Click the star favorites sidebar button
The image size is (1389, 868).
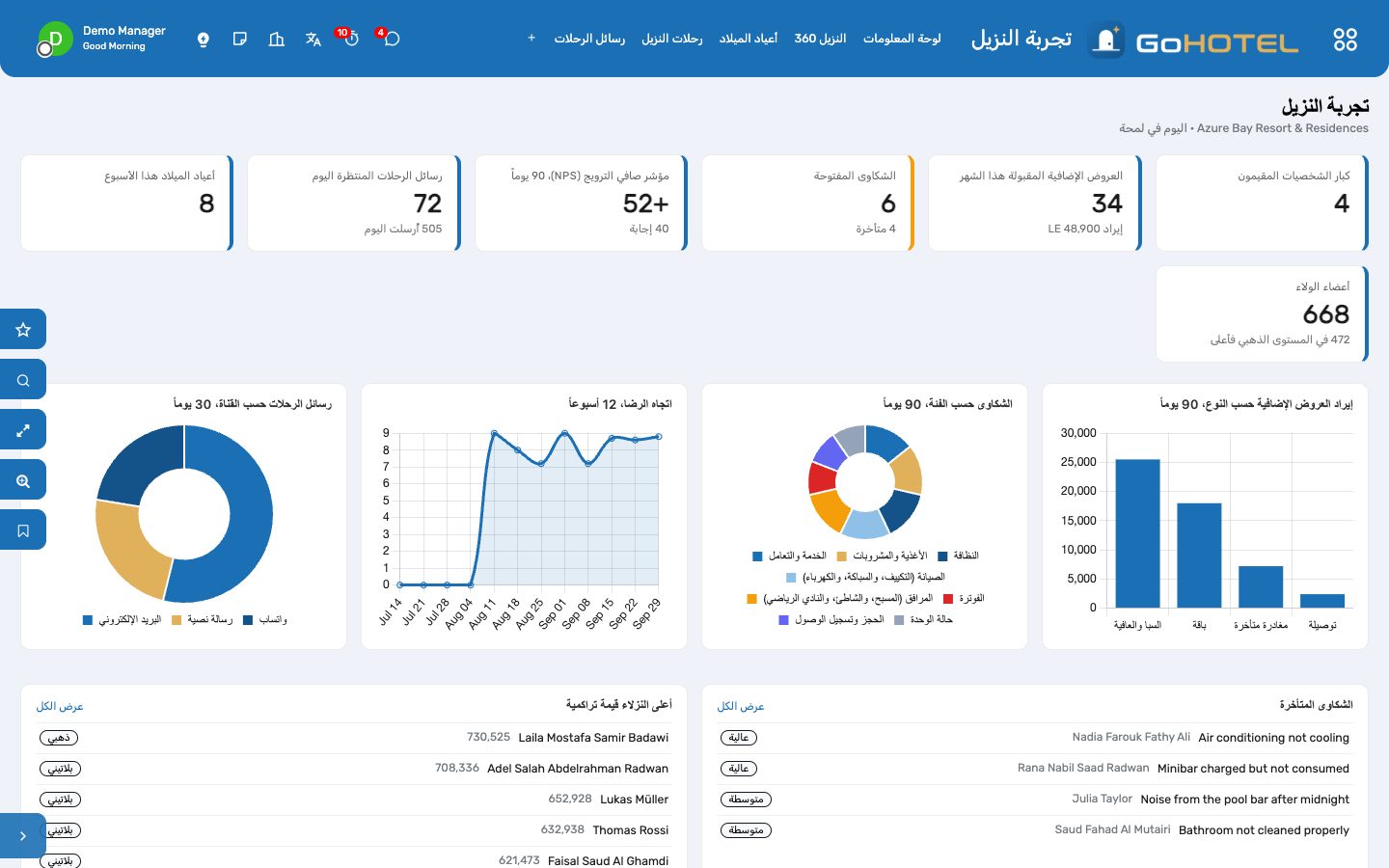[23, 329]
